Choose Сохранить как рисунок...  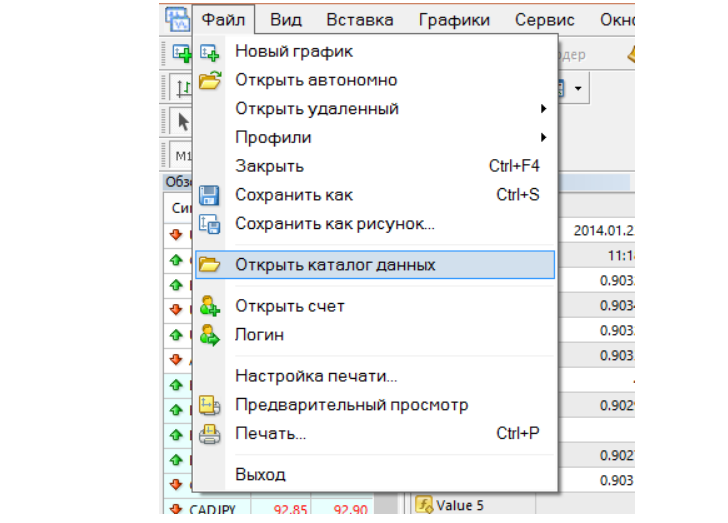pyautogui.click(x=375, y=224)
